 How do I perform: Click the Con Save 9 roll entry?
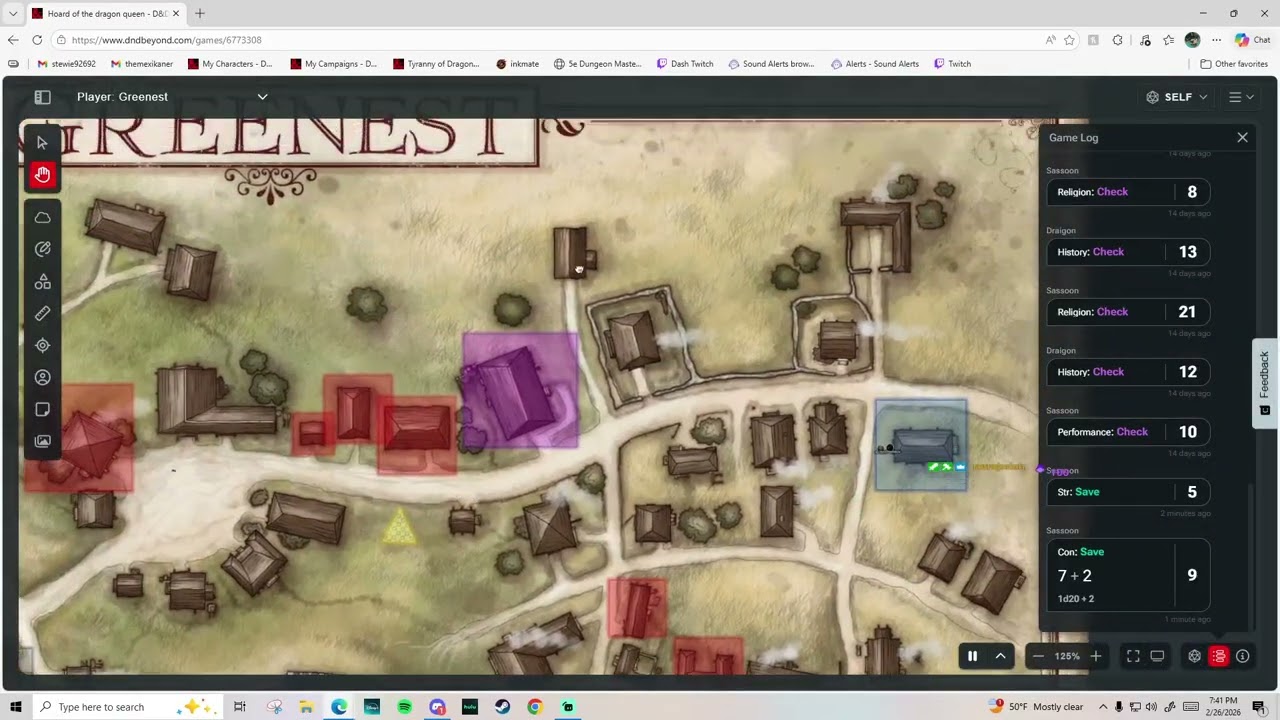pyautogui.click(x=1128, y=575)
